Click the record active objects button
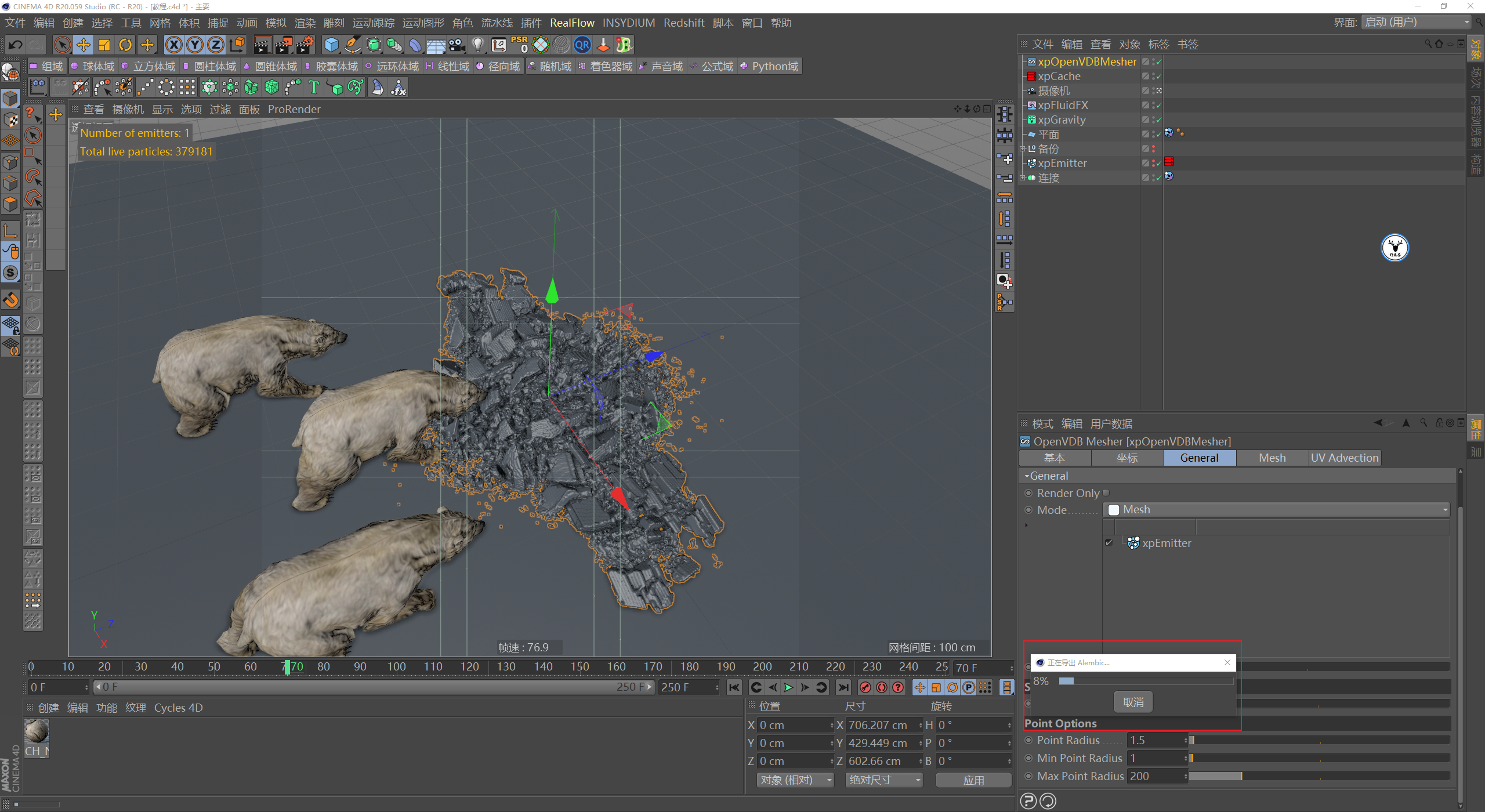Image resolution: width=1485 pixels, height=812 pixels. click(865, 687)
